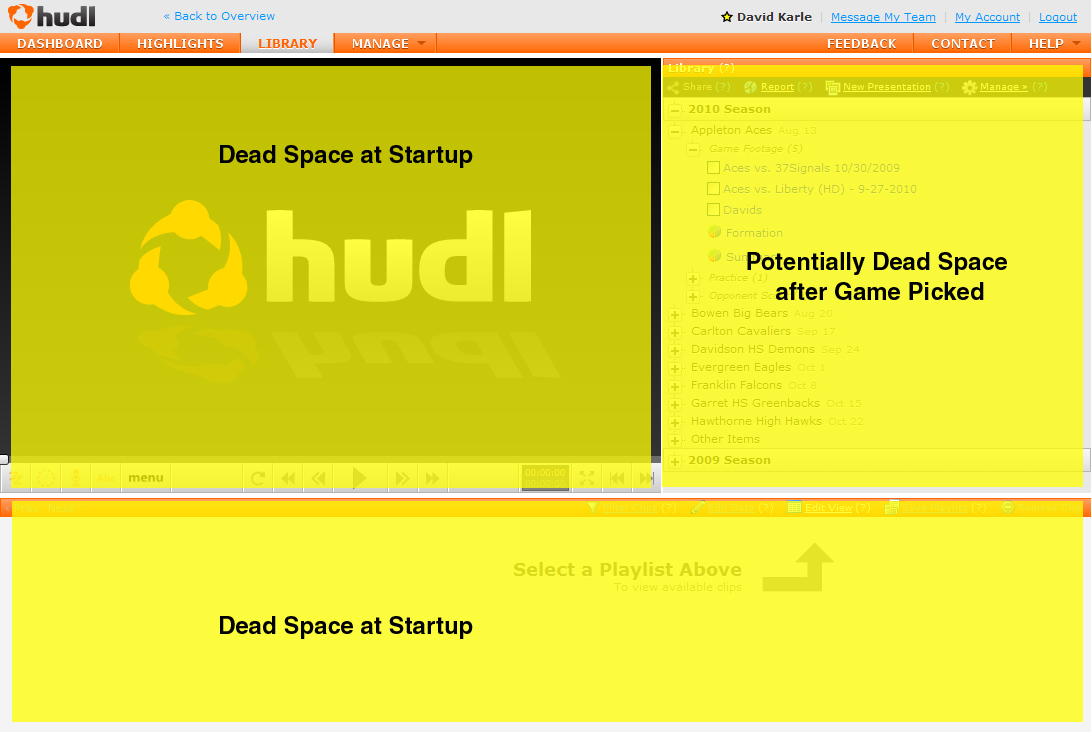
Task: Open the Highlights tab
Action: coord(180,43)
